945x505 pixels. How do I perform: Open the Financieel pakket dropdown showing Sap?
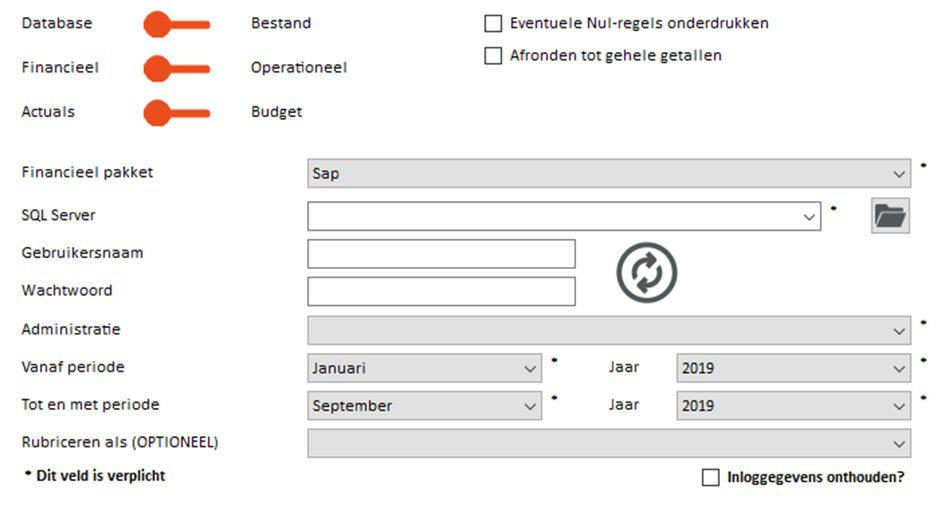[608, 173]
